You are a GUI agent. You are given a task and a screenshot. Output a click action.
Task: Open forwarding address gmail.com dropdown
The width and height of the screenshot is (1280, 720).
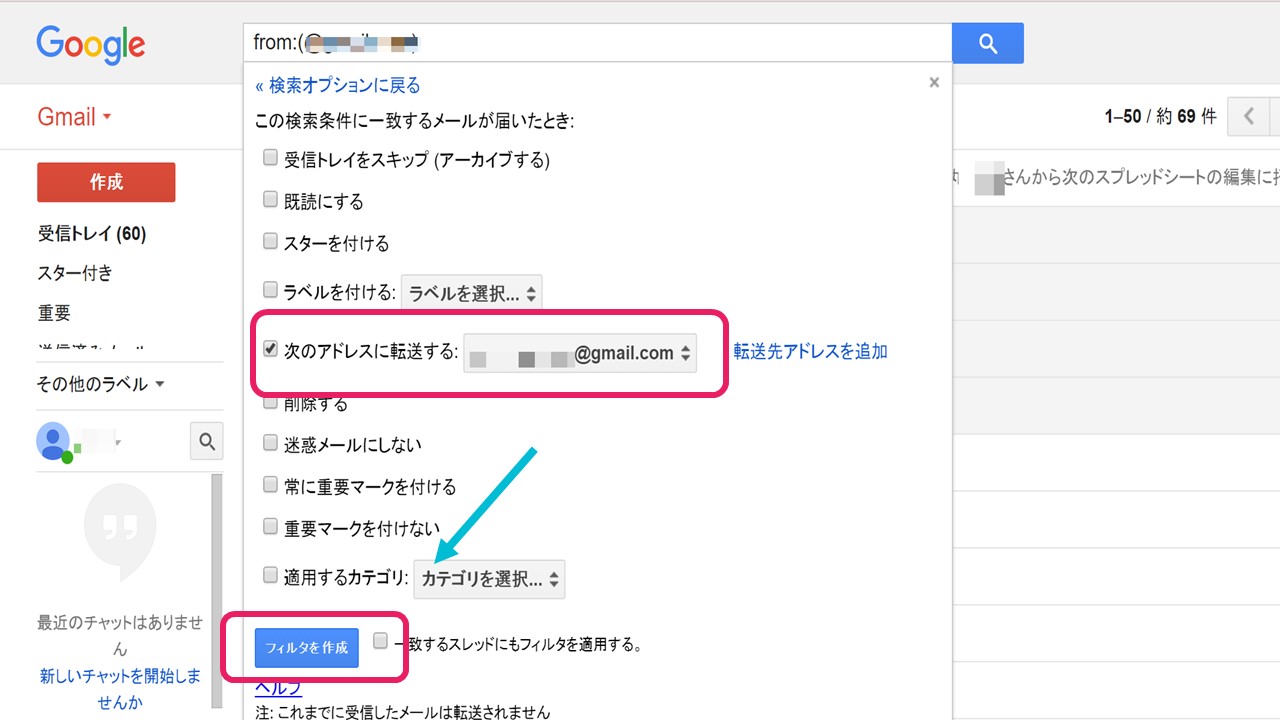[x=580, y=353]
